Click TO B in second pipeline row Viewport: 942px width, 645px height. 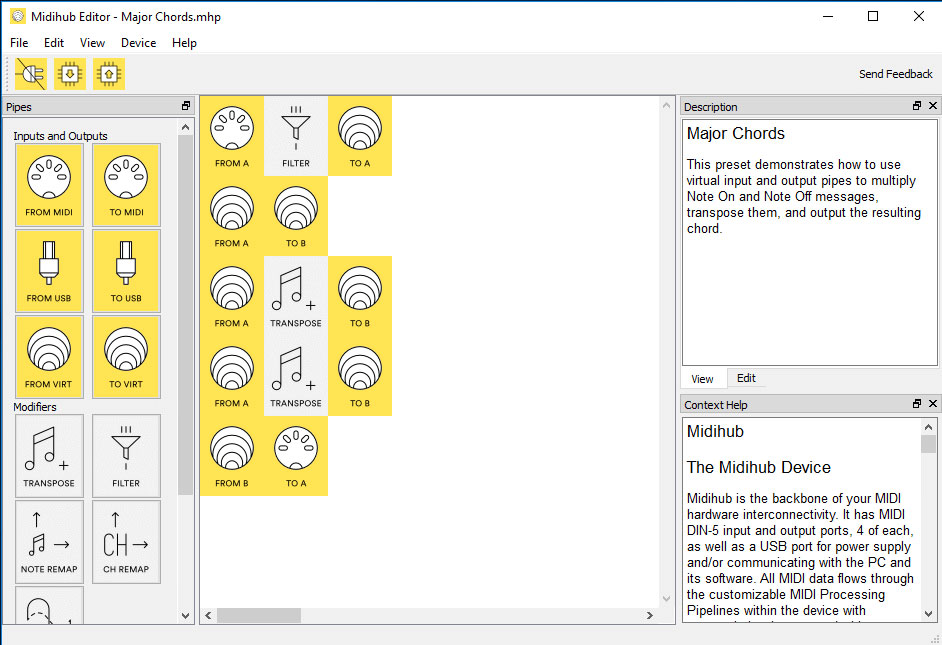tap(296, 216)
